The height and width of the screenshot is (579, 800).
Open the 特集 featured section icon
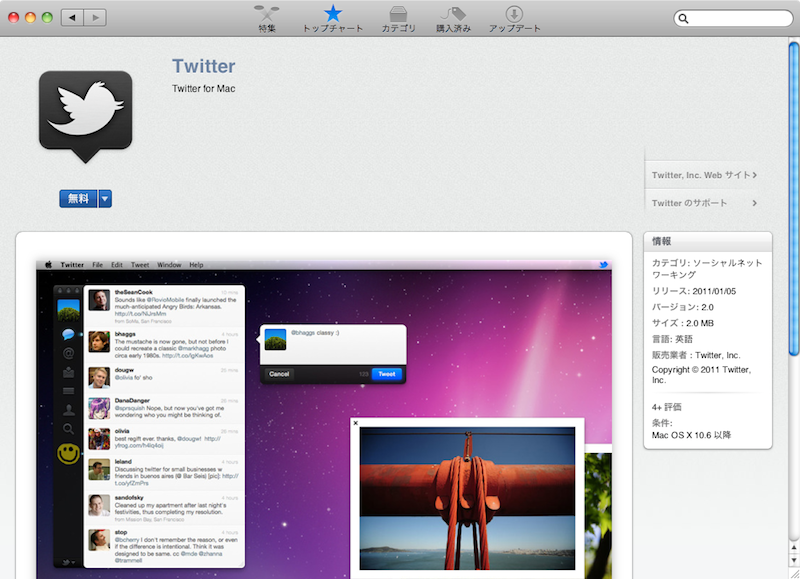coord(267,18)
